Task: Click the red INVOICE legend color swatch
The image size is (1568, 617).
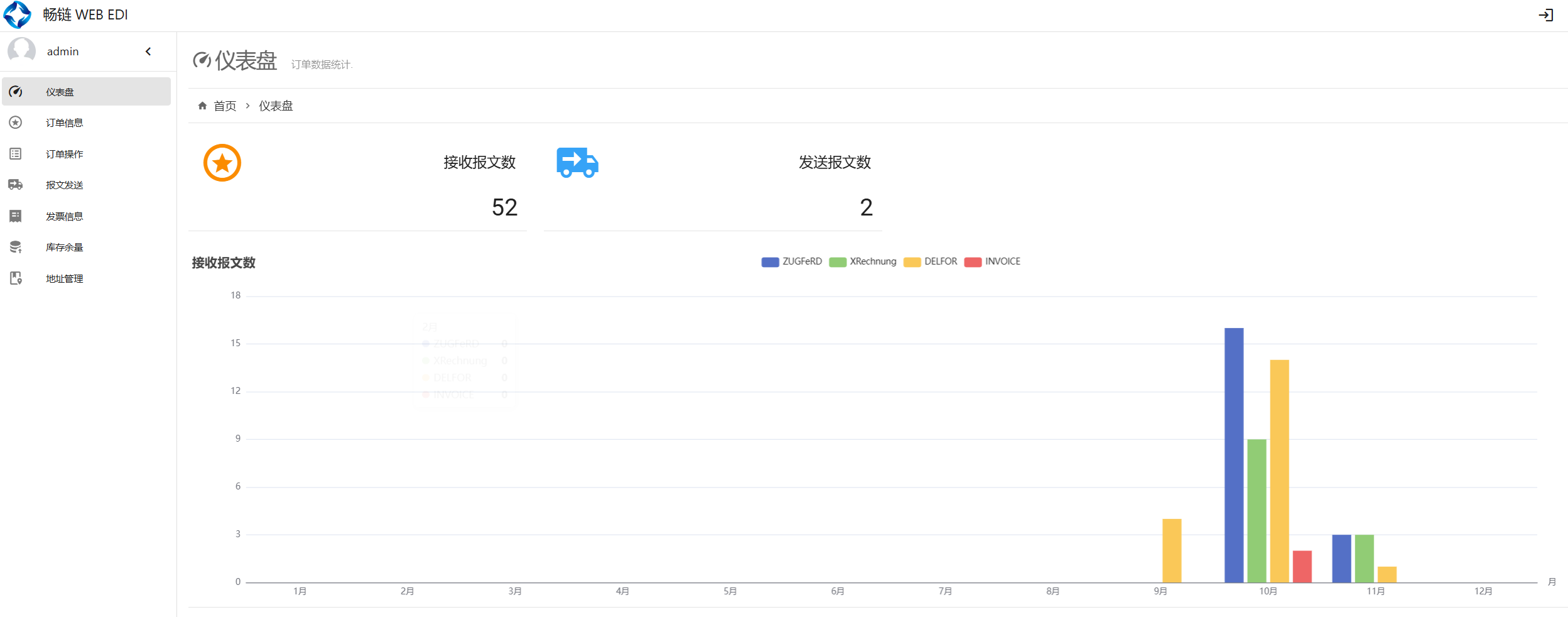Action: pyautogui.click(x=973, y=262)
